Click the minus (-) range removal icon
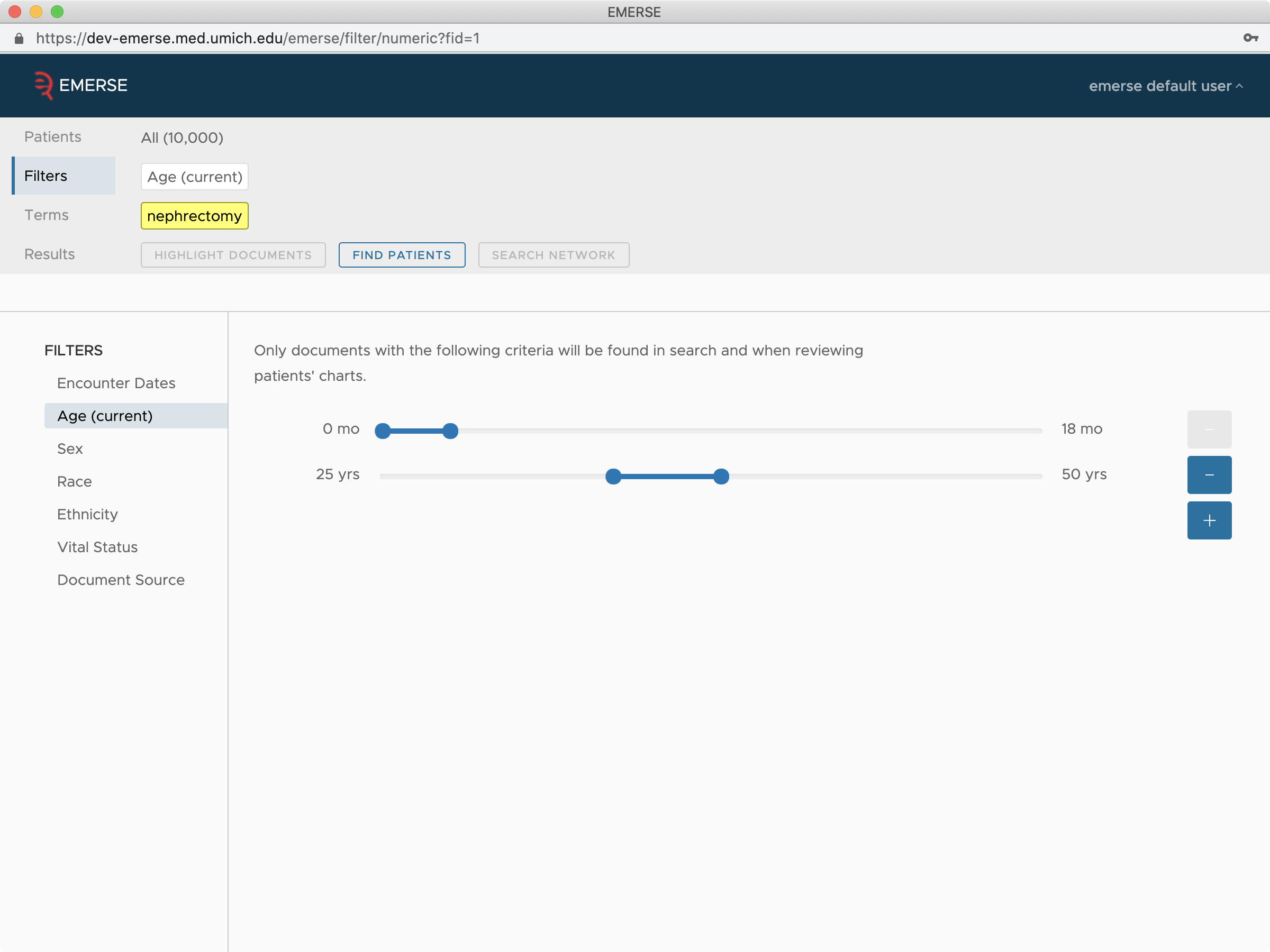This screenshot has width=1270, height=952. 1210,474
